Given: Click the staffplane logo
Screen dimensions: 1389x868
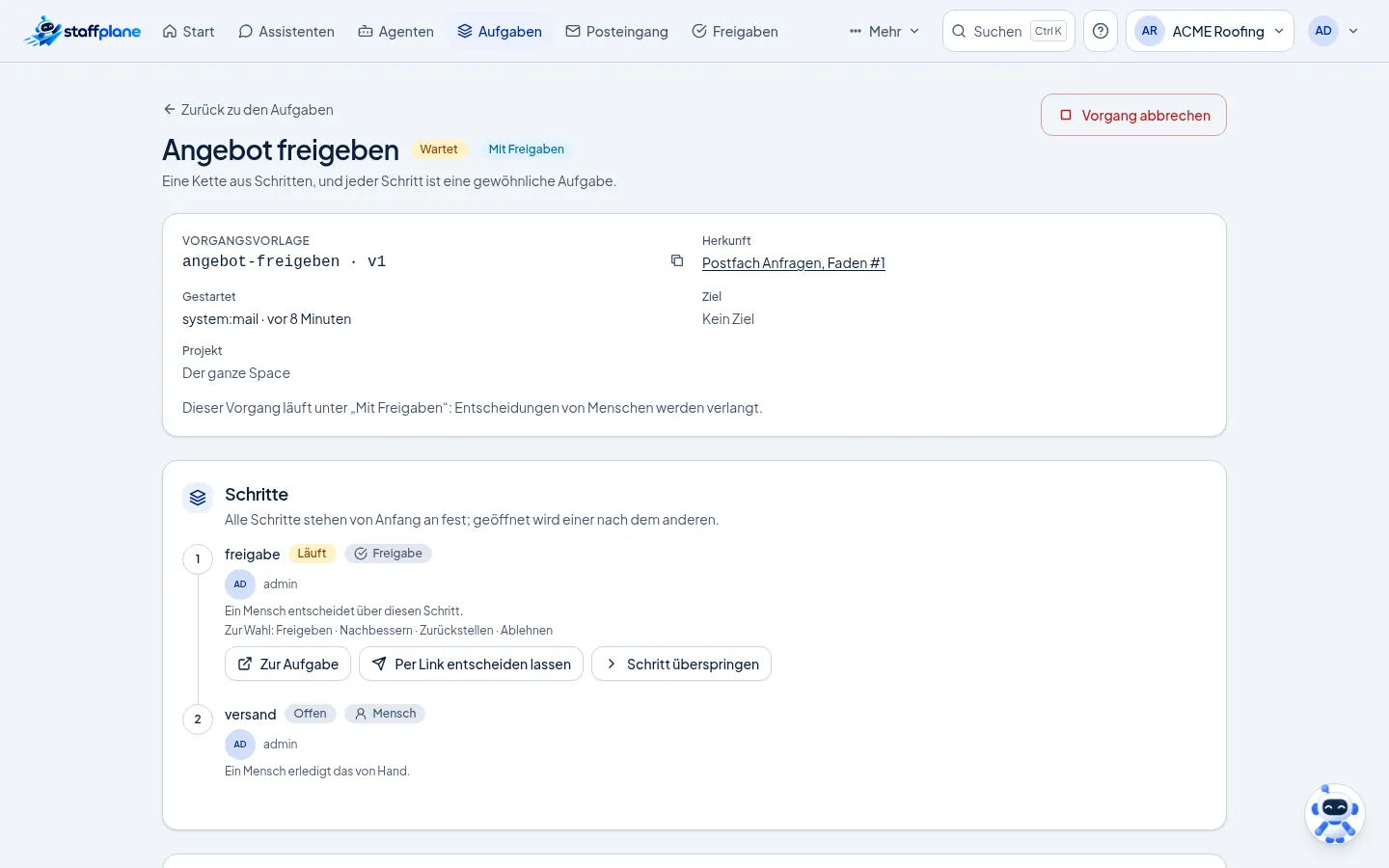Looking at the screenshot, I should click(82, 31).
